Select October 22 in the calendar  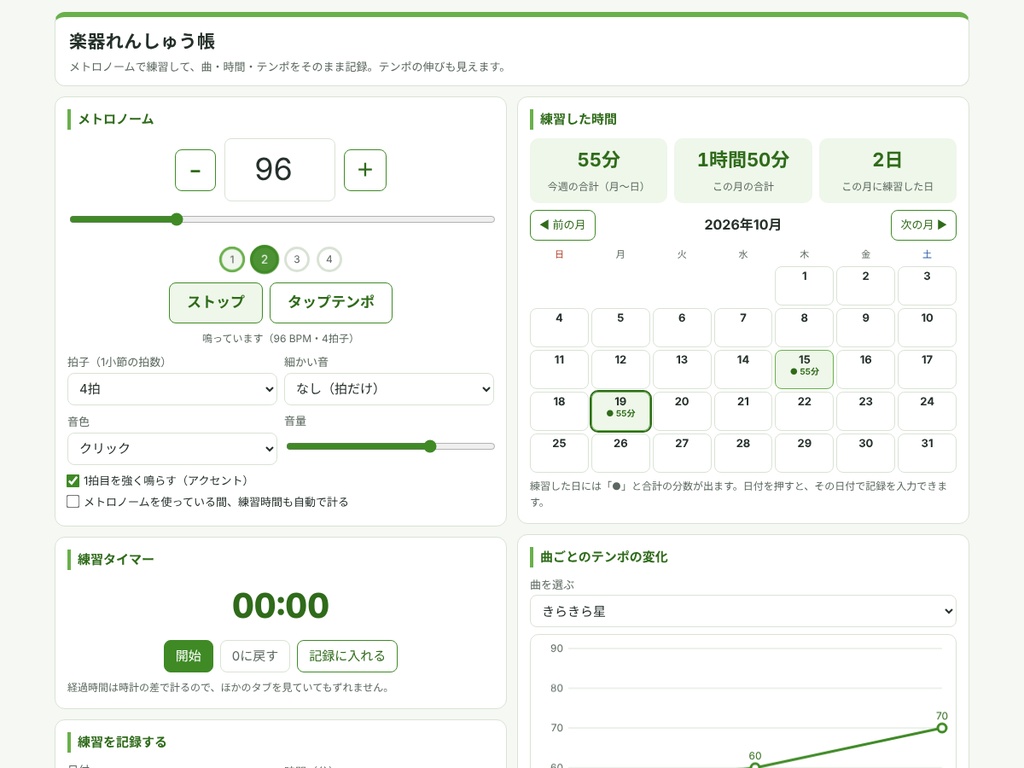[805, 411]
